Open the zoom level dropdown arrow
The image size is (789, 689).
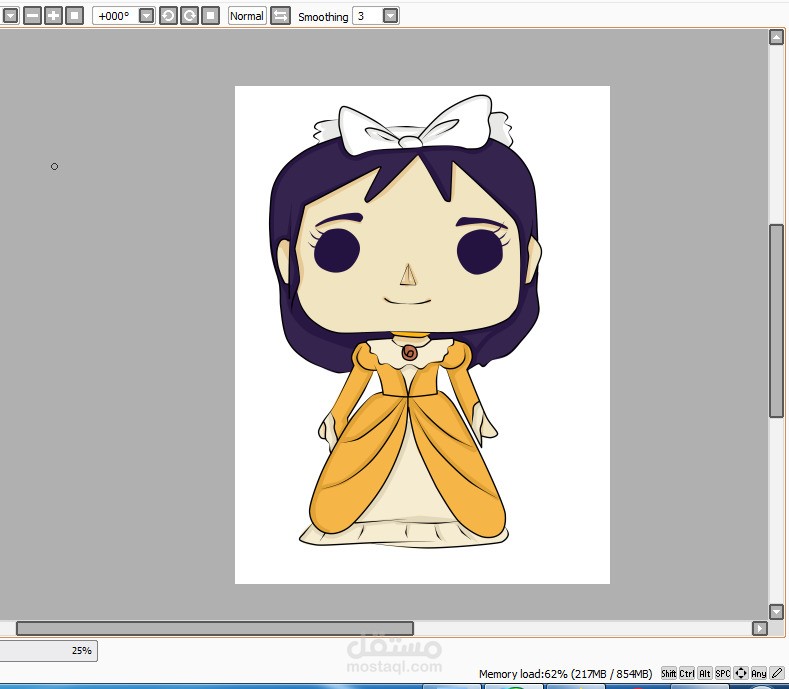point(10,16)
